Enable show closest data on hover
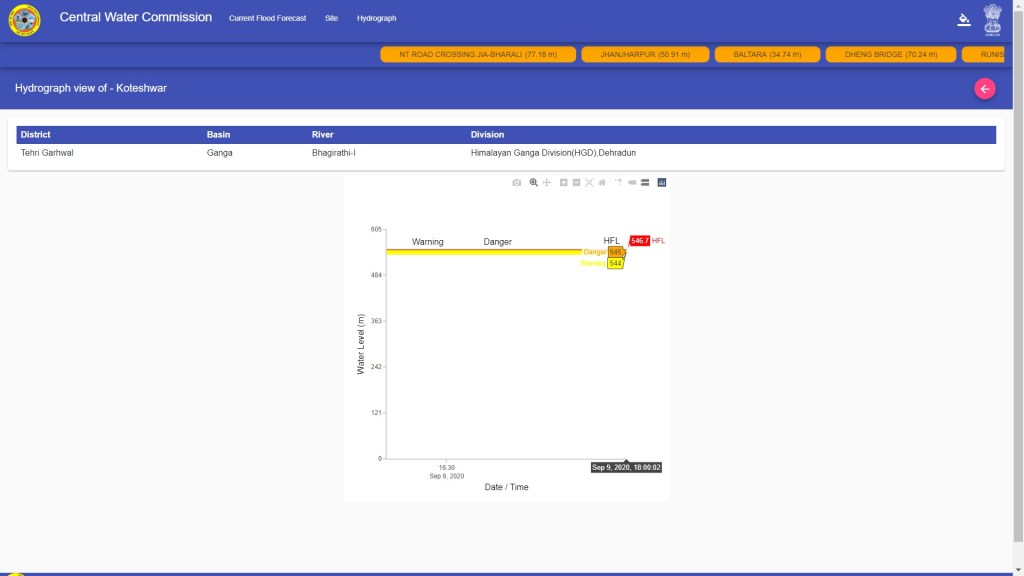This screenshot has width=1024, height=576. (x=632, y=182)
